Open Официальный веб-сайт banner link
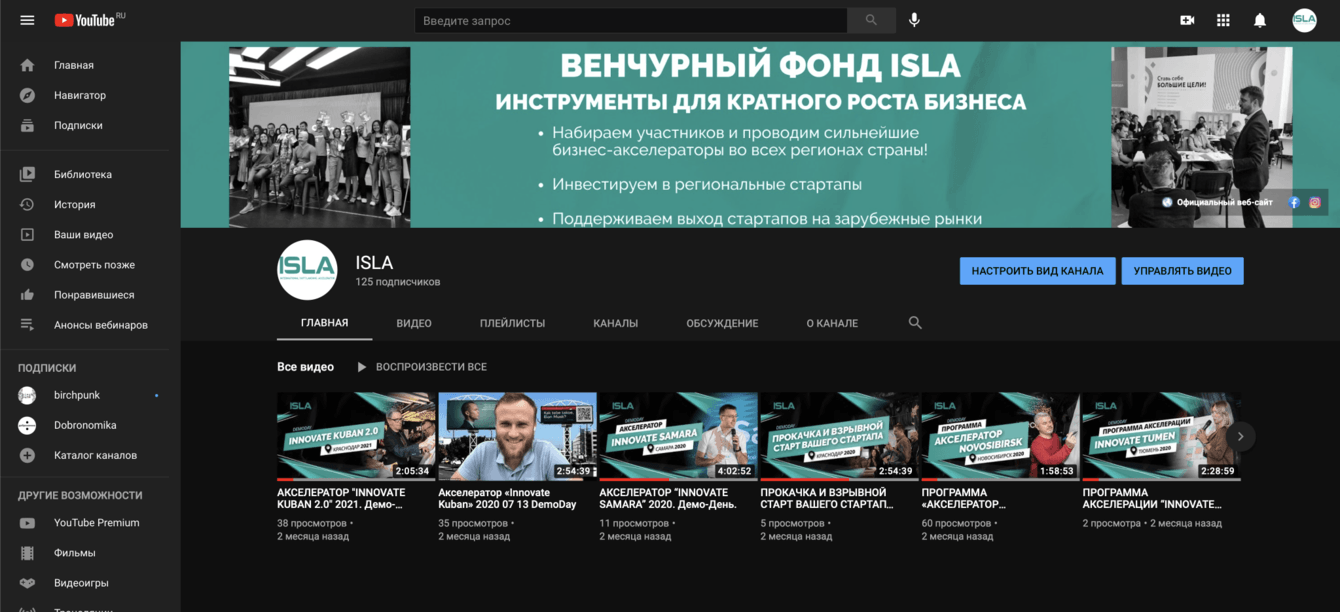Screen dimensions: 1340x612 pyautogui.click(x=1217, y=202)
